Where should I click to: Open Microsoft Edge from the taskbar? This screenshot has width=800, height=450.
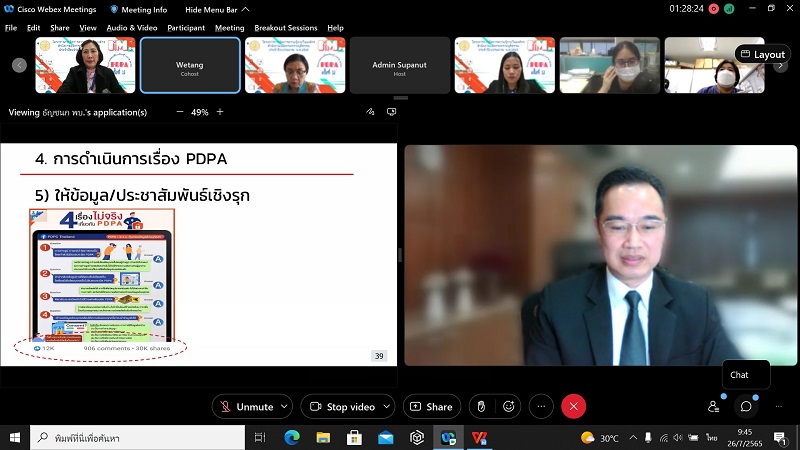pyautogui.click(x=291, y=438)
